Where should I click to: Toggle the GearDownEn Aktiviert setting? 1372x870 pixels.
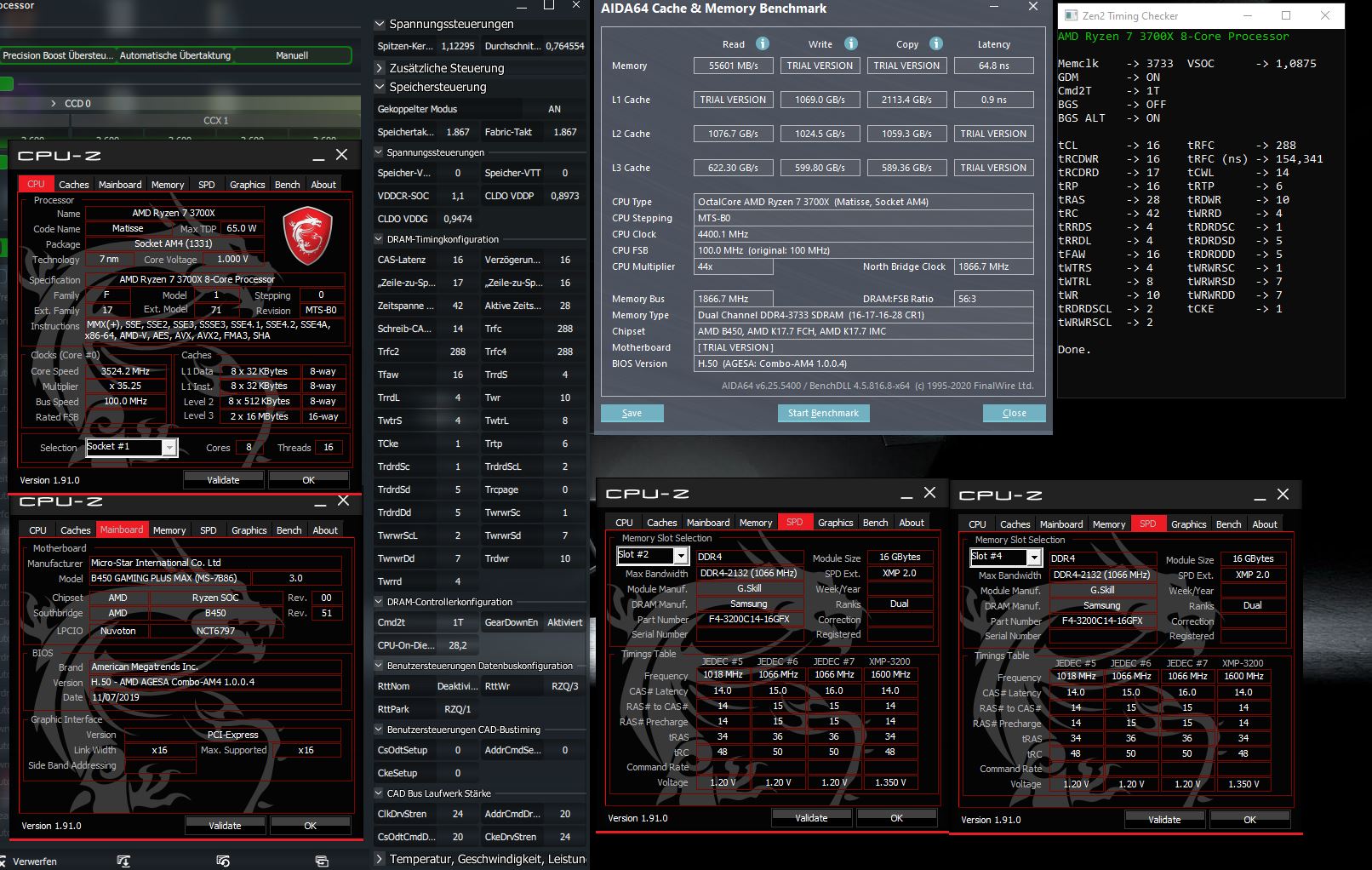point(565,622)
